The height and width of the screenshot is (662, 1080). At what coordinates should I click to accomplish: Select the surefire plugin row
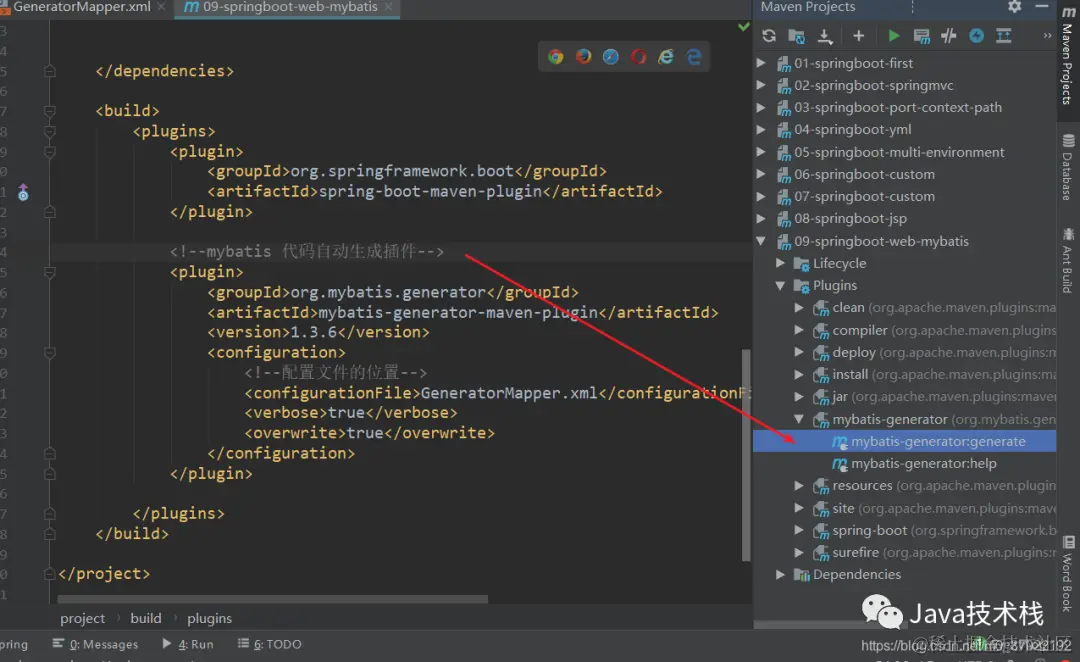904,552
